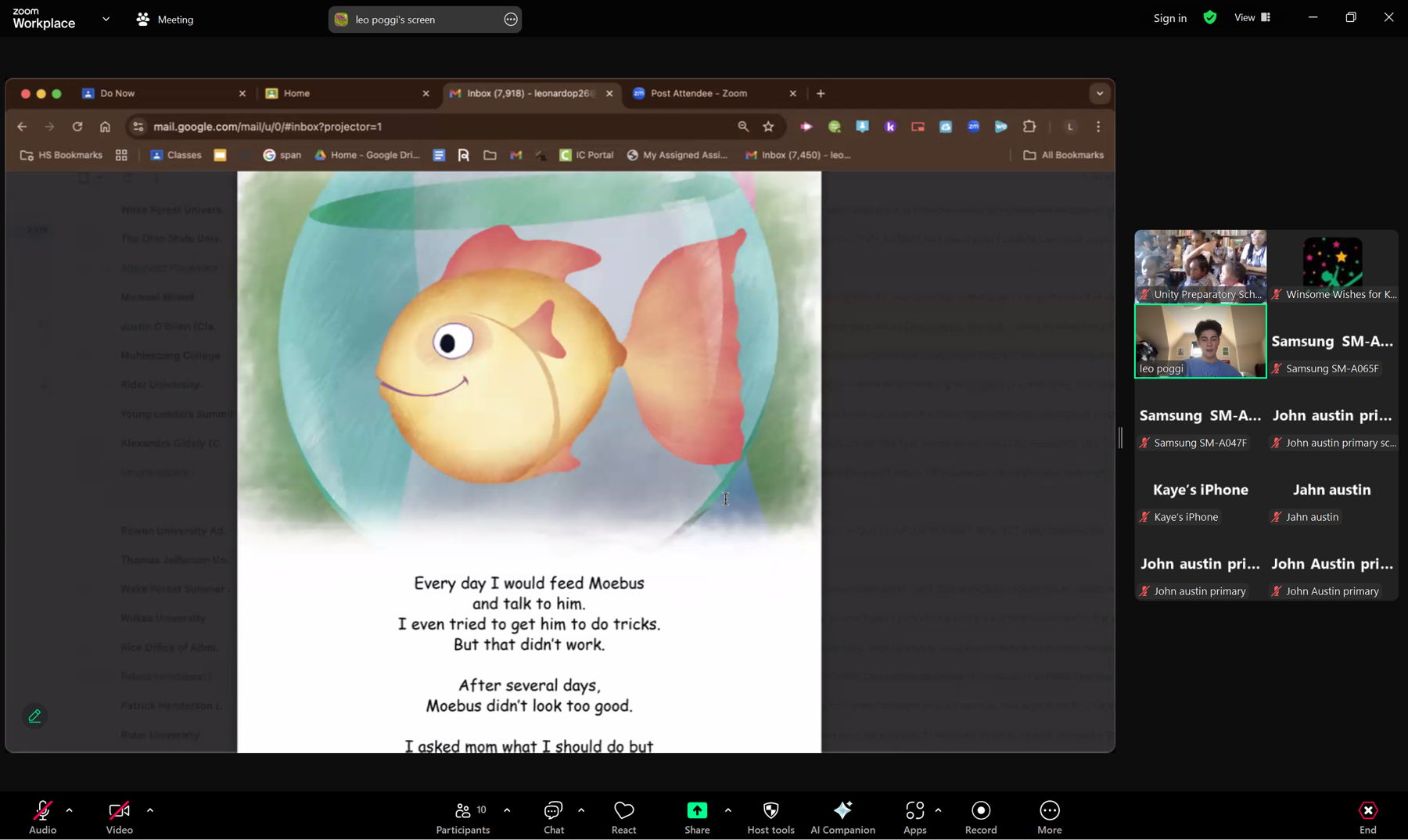Start a Record of the meeting
The width and height of the screenshot is (1408, 840).
(980, 817)
